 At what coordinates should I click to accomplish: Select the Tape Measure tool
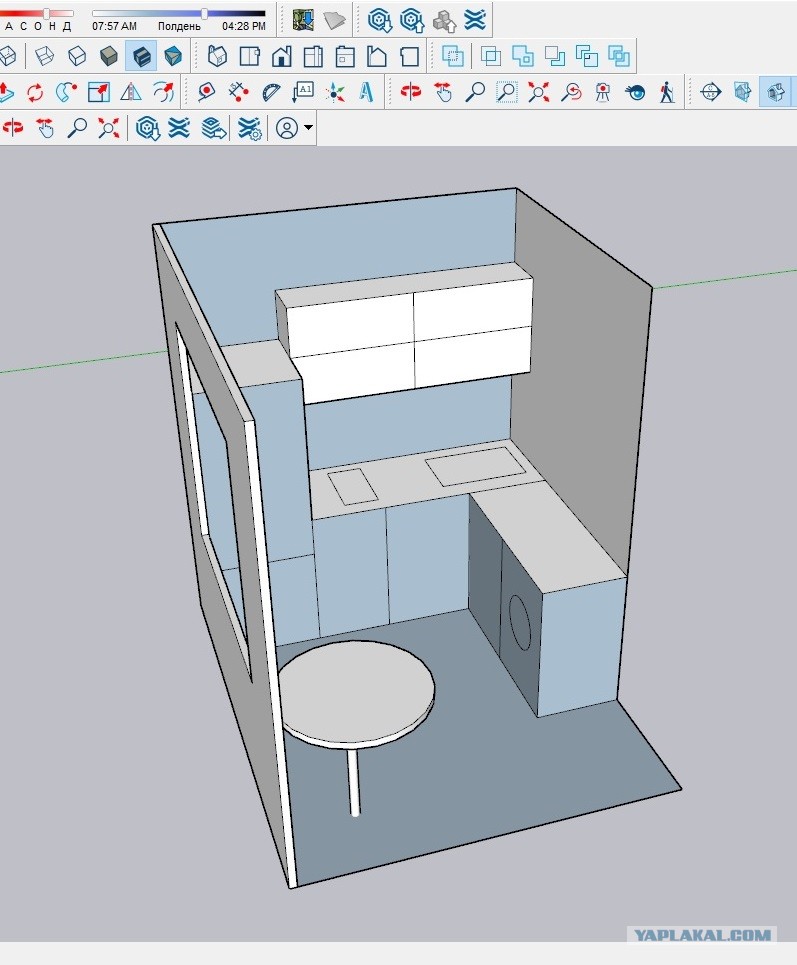coord(206,92)
